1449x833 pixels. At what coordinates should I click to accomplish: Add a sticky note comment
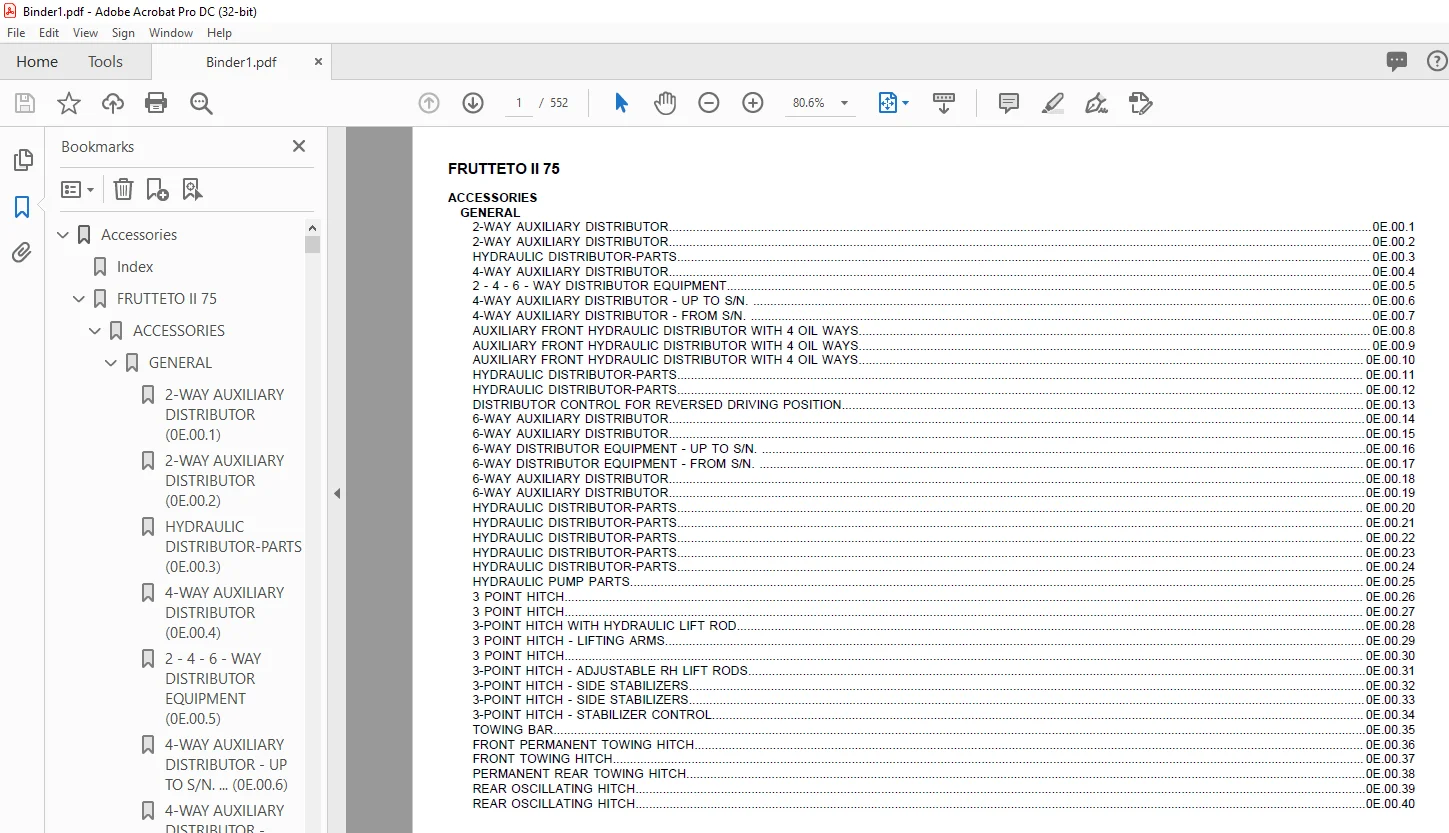1009,103
